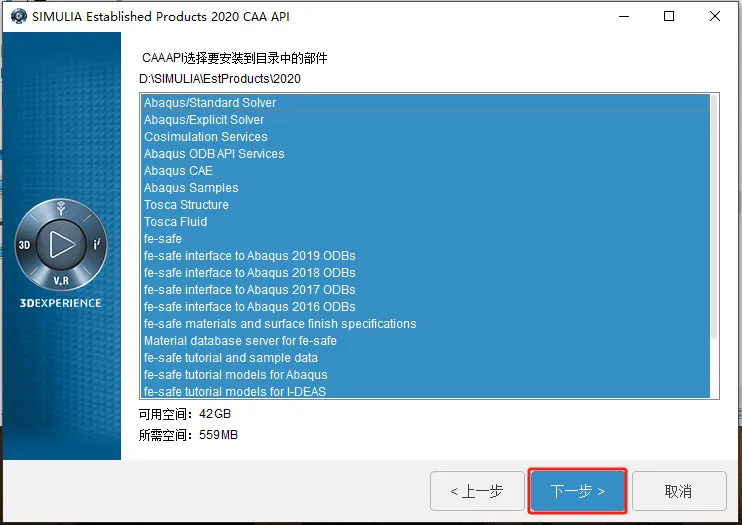742x525 pixels.
Task: Select fe-safe interface to Abaqus 2016 ODBs
Action: (425, 307)
